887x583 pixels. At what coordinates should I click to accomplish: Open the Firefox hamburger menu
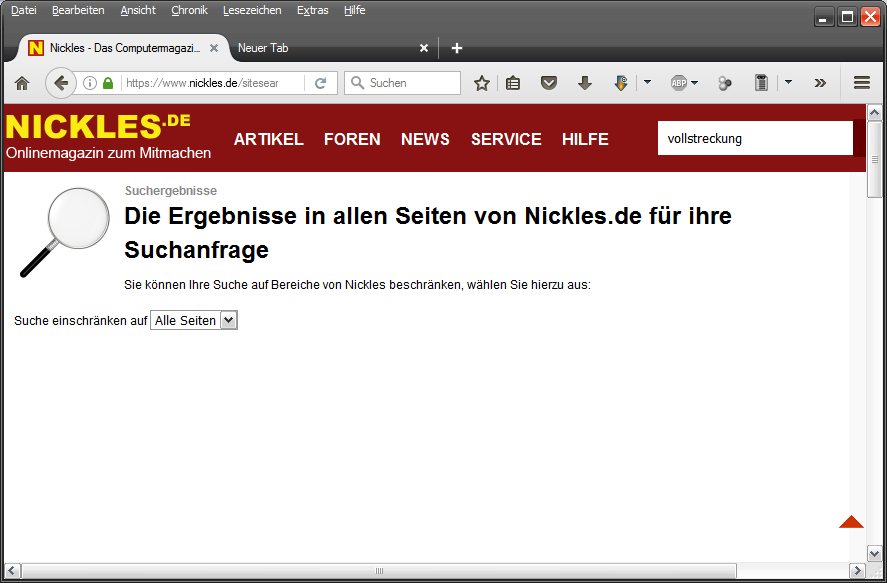coord(862,83)
